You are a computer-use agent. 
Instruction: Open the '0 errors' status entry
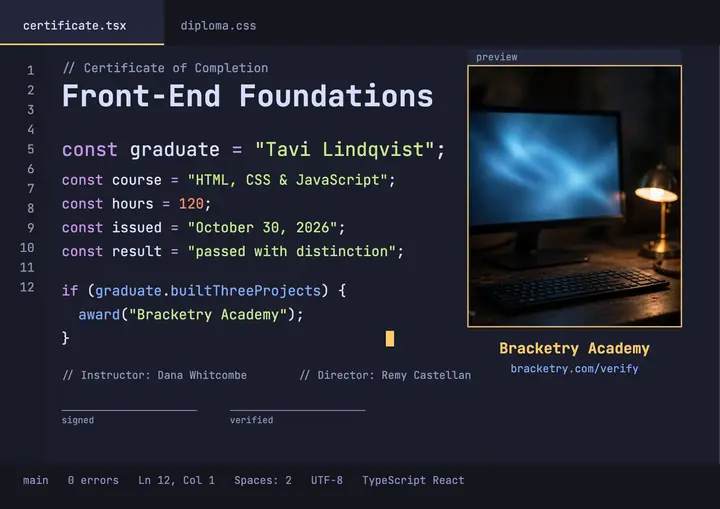click(x=93, y=480)
